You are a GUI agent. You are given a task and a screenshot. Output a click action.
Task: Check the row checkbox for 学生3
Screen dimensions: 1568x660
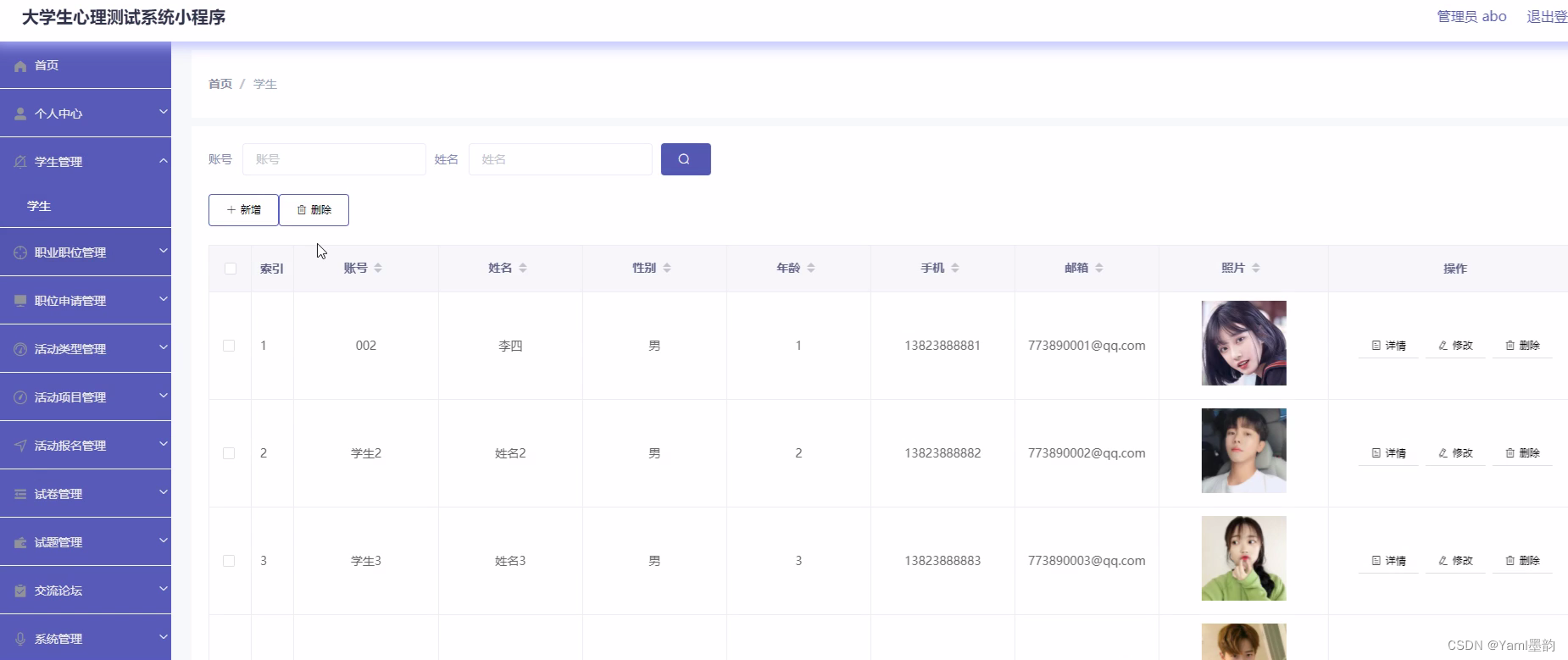point(229,561)
